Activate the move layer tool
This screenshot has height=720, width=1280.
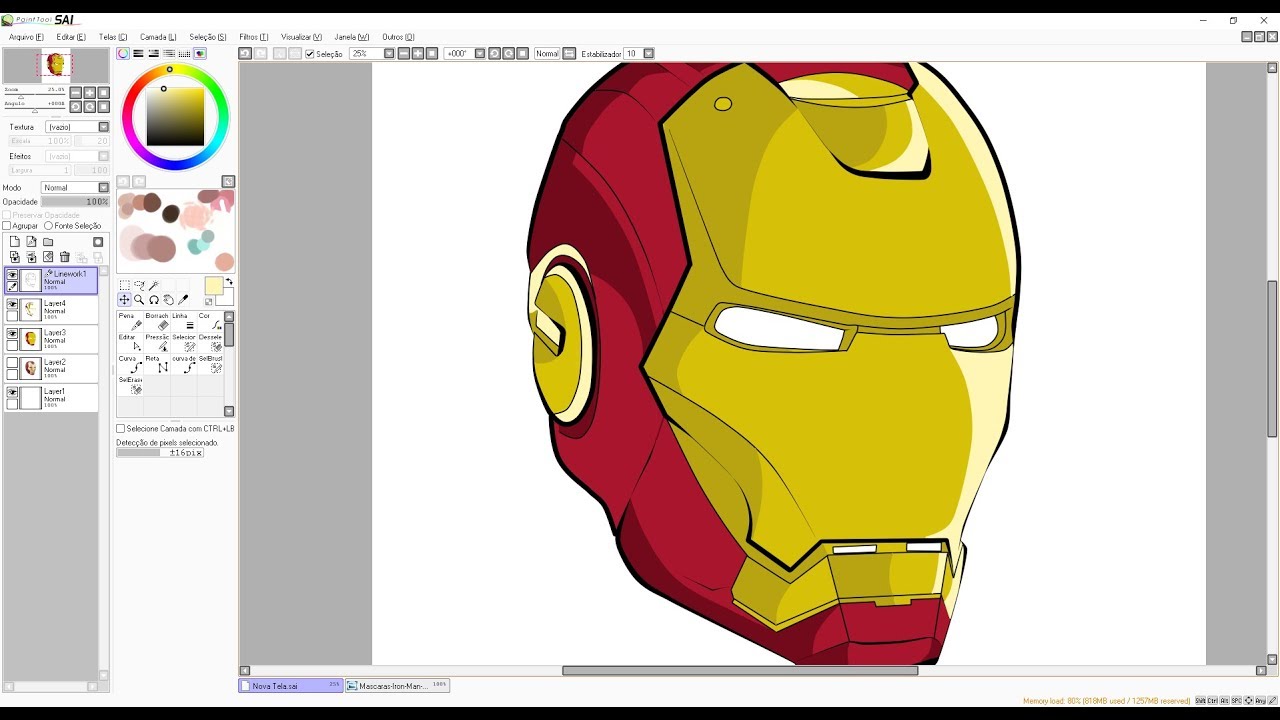click(124, 300)
